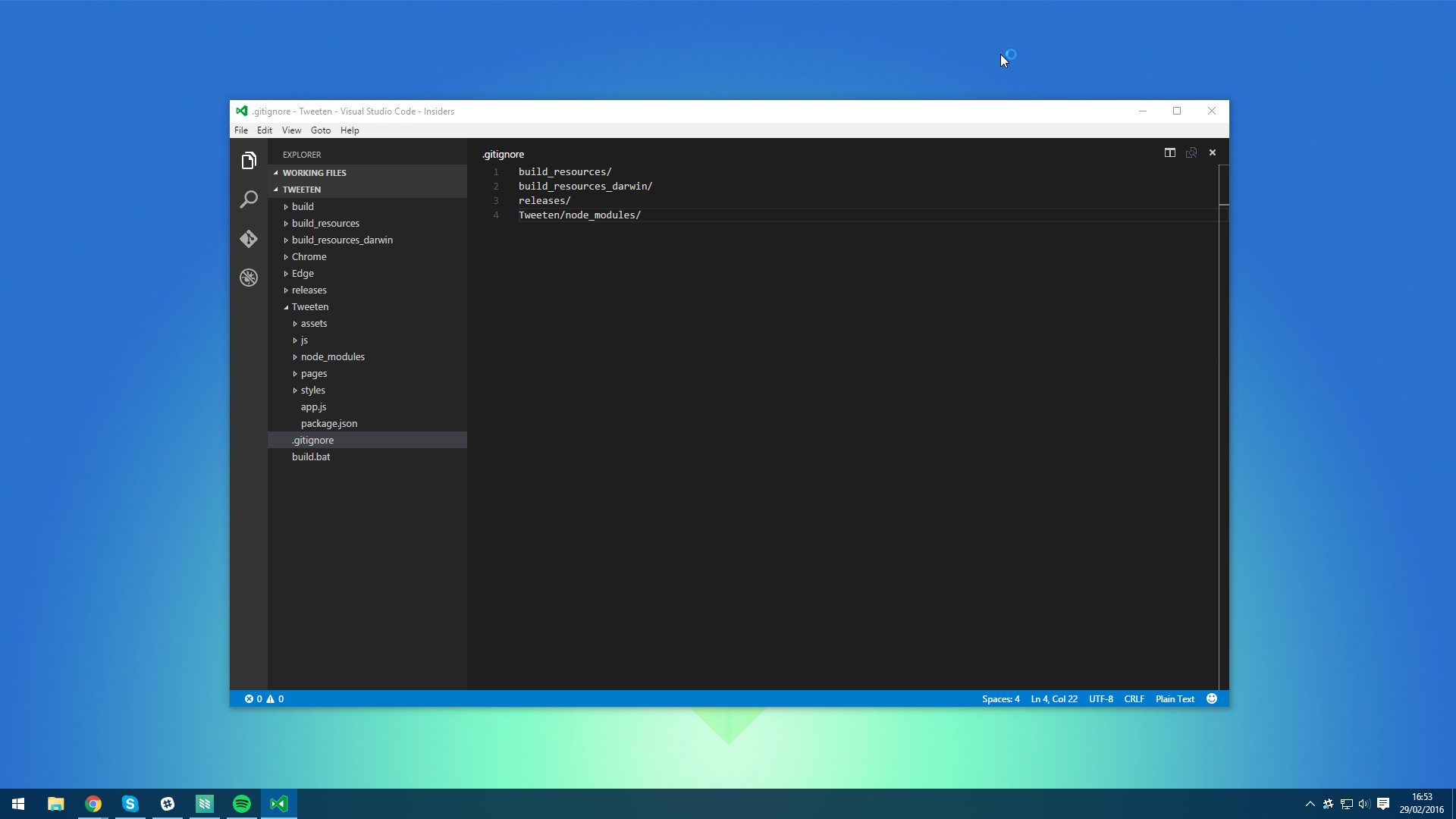Open the File menu
Viewport: 1456px width, 819px height.
tap(241, 130)
